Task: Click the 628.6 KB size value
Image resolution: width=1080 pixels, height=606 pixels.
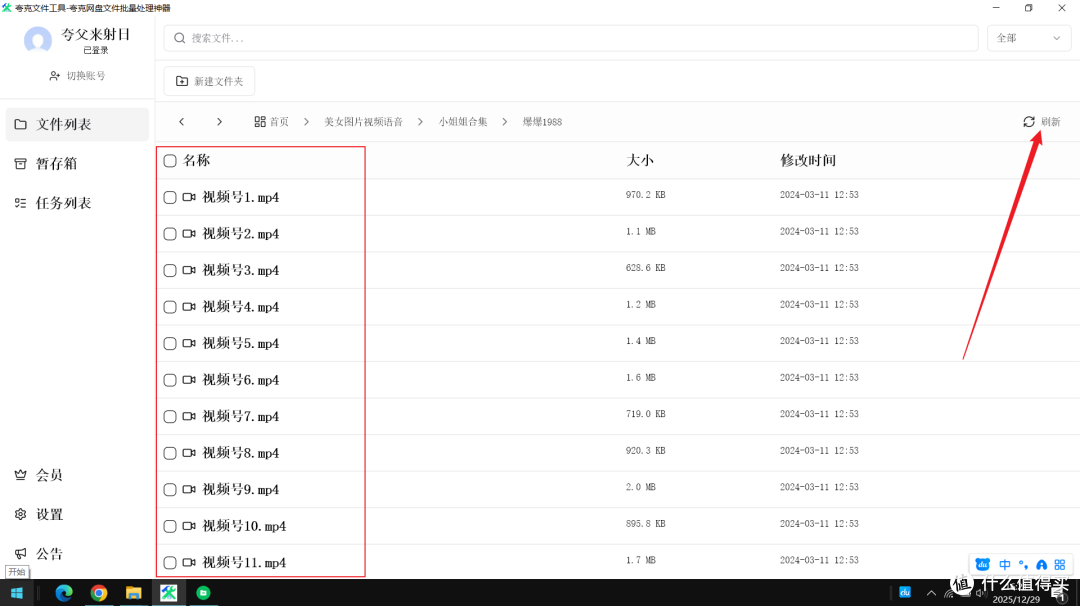Action: (645, 268)
